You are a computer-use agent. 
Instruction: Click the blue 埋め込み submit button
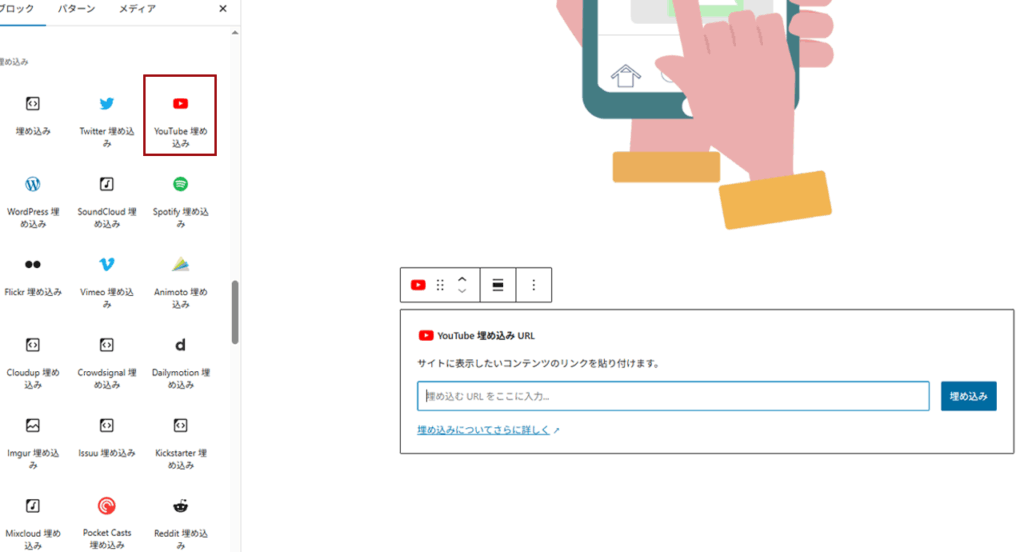click(x=968, y=396)
